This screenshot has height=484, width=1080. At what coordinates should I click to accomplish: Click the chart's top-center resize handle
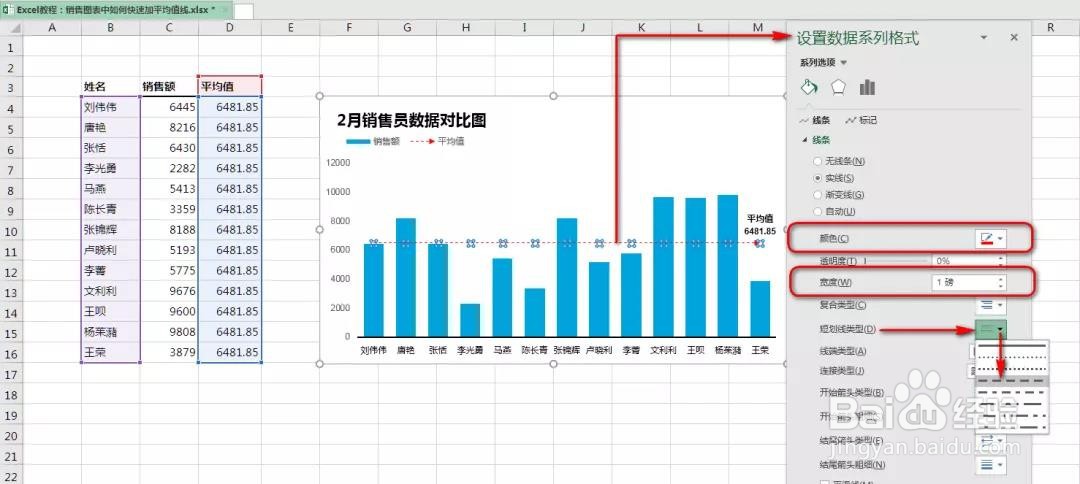[553, 96]
